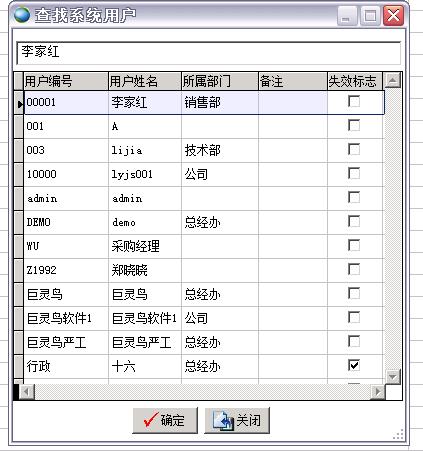Toggle 失效标志 checkbox for WU row
423x451 pixels.
tap(354, 245)
